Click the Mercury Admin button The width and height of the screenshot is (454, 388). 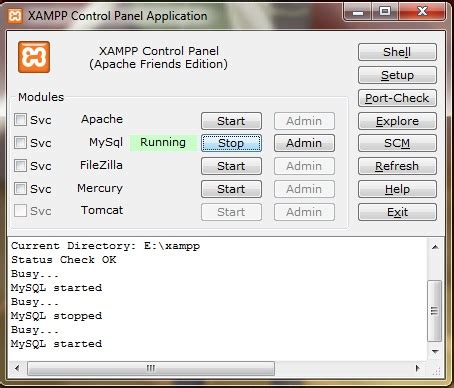304,189
